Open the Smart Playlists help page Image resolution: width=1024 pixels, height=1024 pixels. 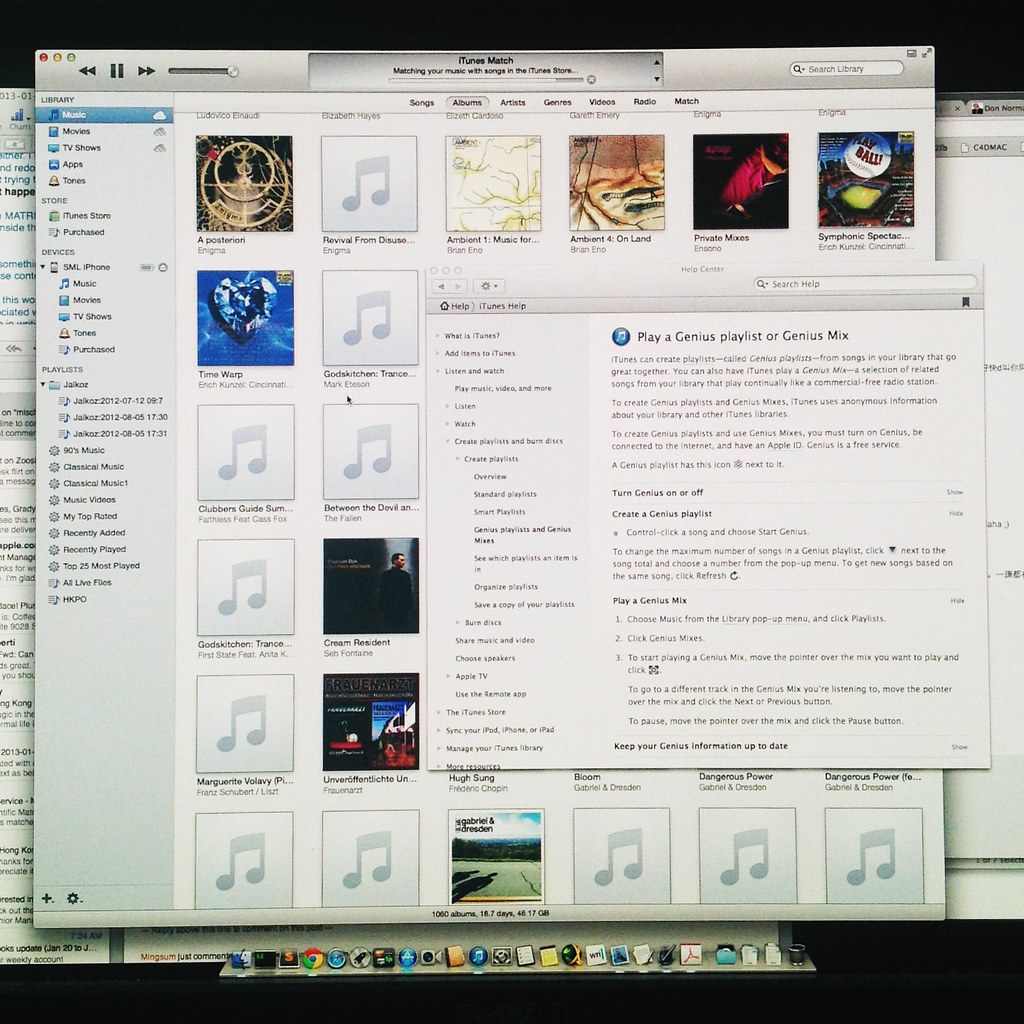coord(500,512)
